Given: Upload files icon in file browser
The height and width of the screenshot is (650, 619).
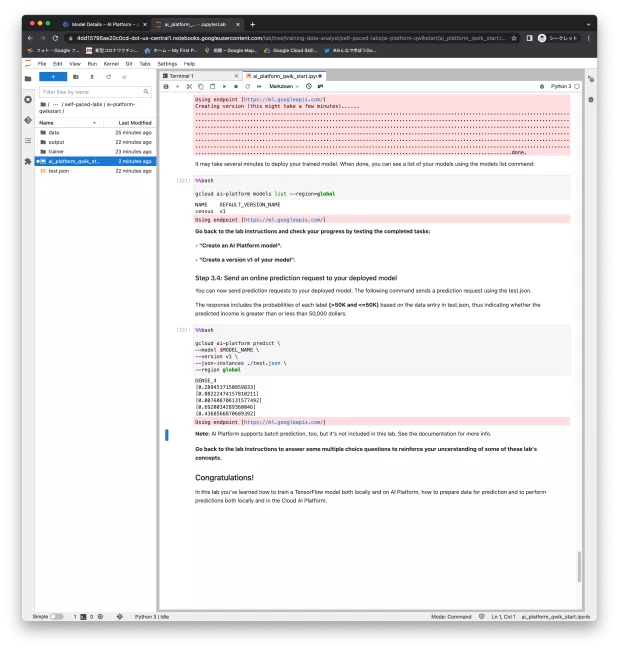Looking at the screenshot, I should pos(92,77).
